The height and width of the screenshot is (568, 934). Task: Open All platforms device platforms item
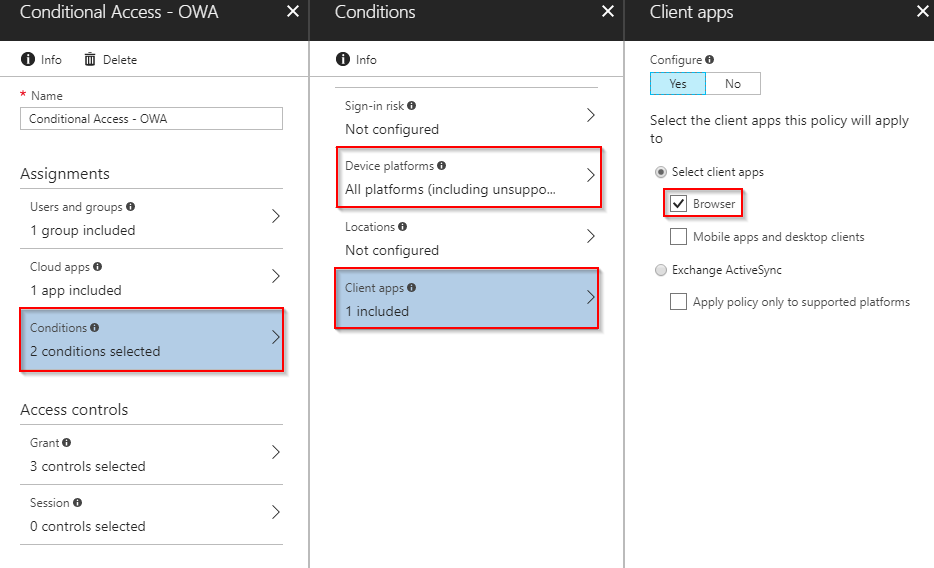(x=468, y=177)
